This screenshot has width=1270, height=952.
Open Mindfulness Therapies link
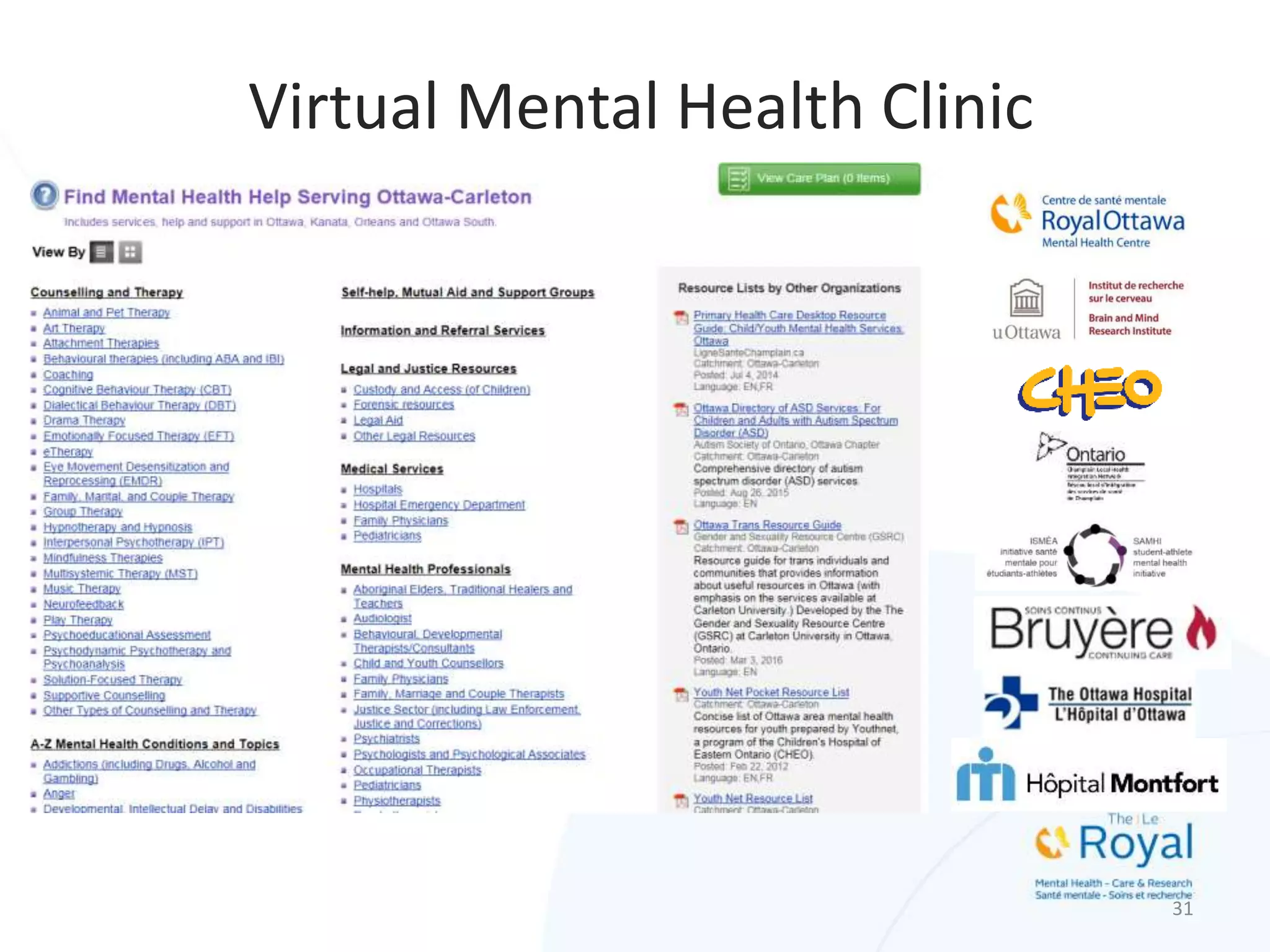tap(102, 558)
